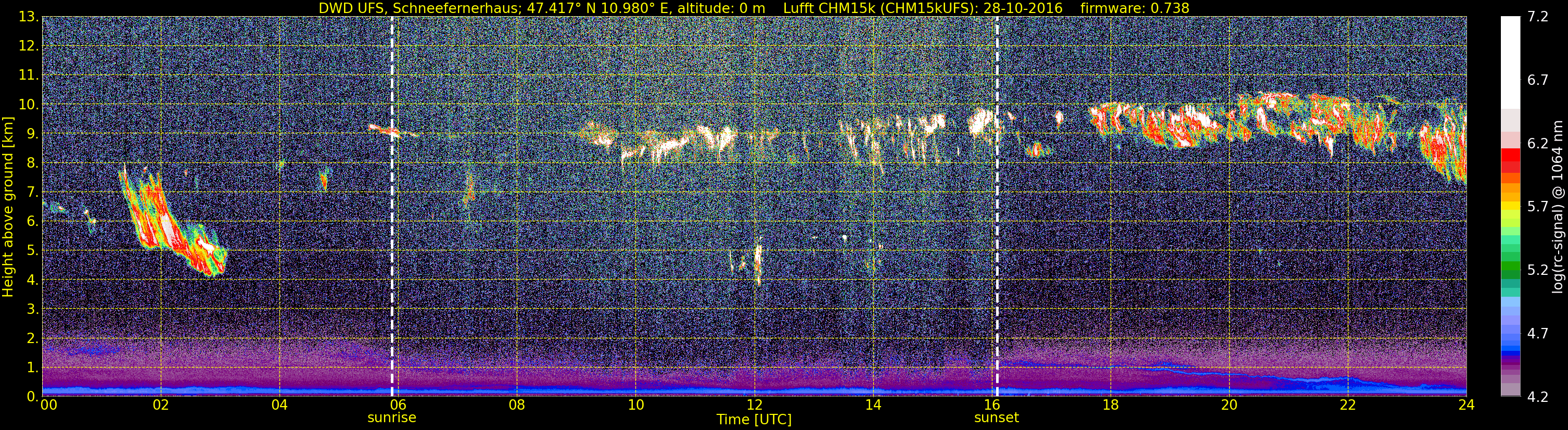
Task: Click the '4.' height axis tick label
Action: [x=33, y=280]
